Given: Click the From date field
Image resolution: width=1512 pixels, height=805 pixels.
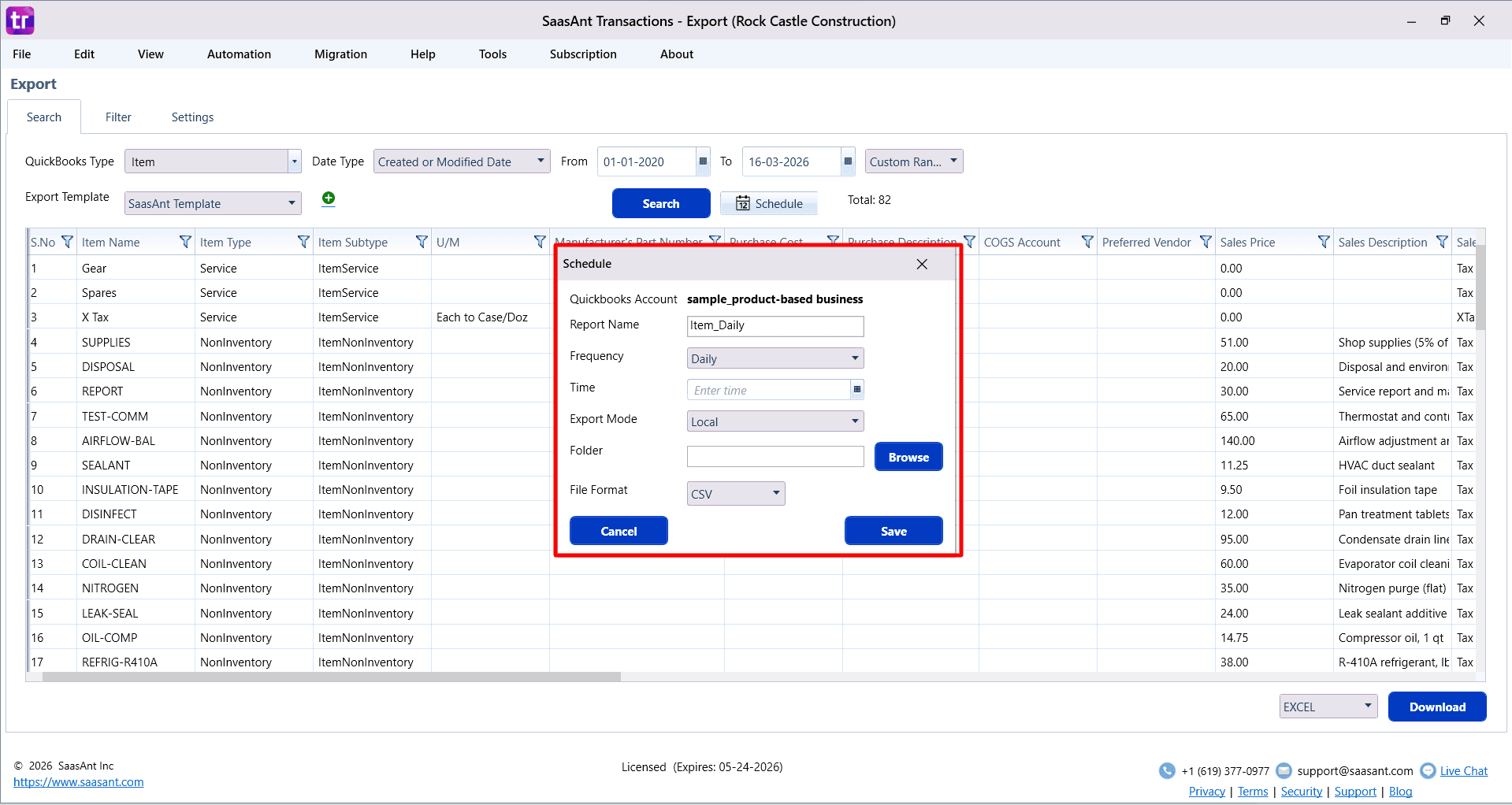Looking at the screenshot, I should 647,161.
